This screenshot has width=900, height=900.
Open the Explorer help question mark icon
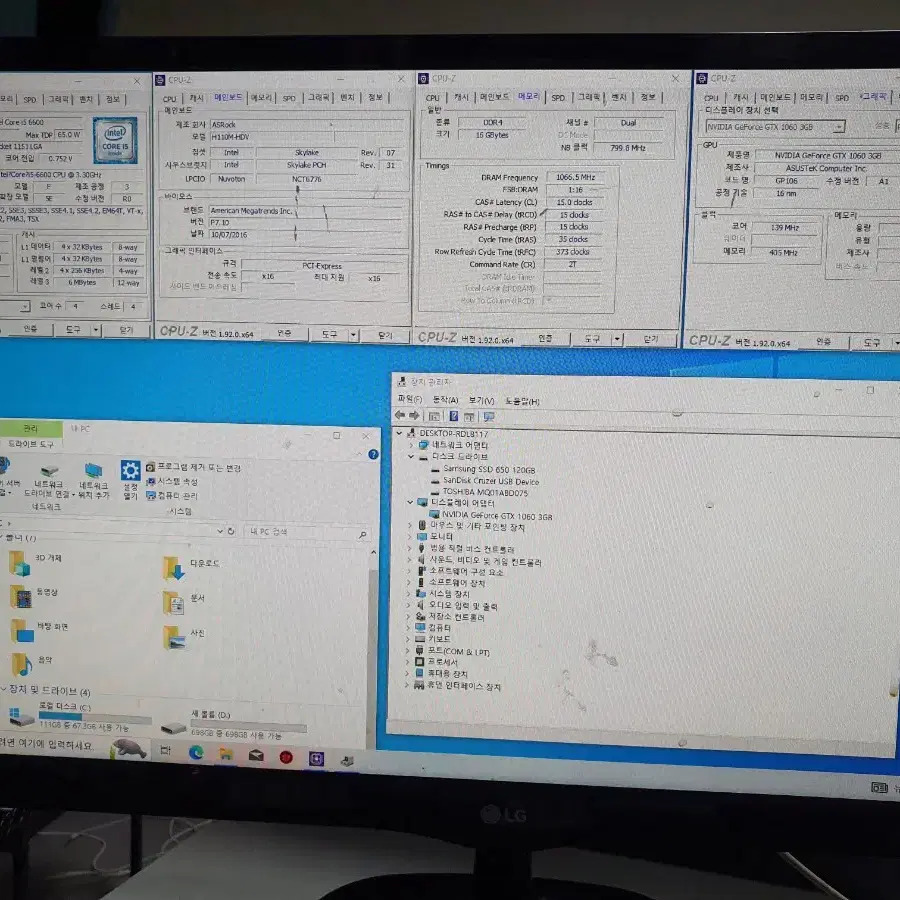coord(373,455)
